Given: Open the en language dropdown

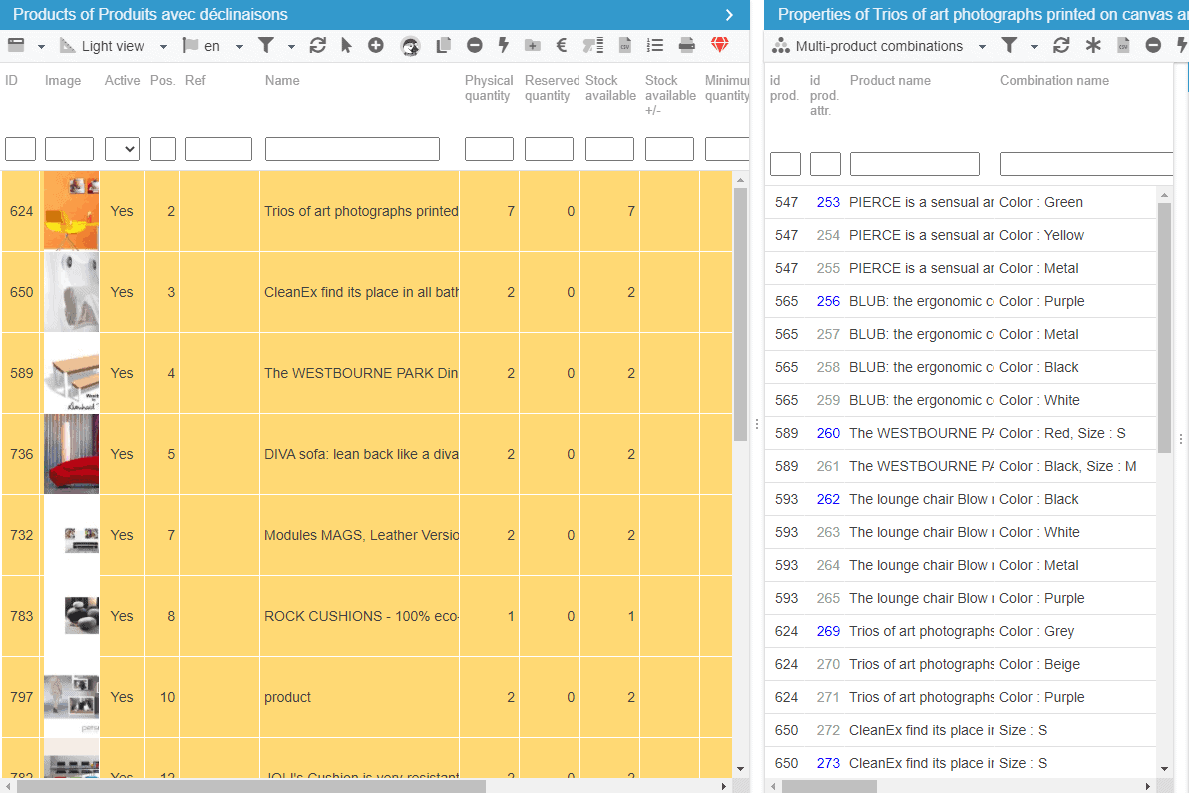Looking at the screenshot, I should click(212, 46).
